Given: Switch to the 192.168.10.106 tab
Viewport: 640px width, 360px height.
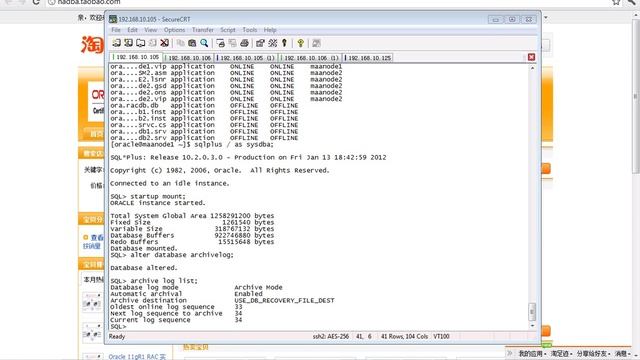Looking at the screenshot, I should [189, 58].
